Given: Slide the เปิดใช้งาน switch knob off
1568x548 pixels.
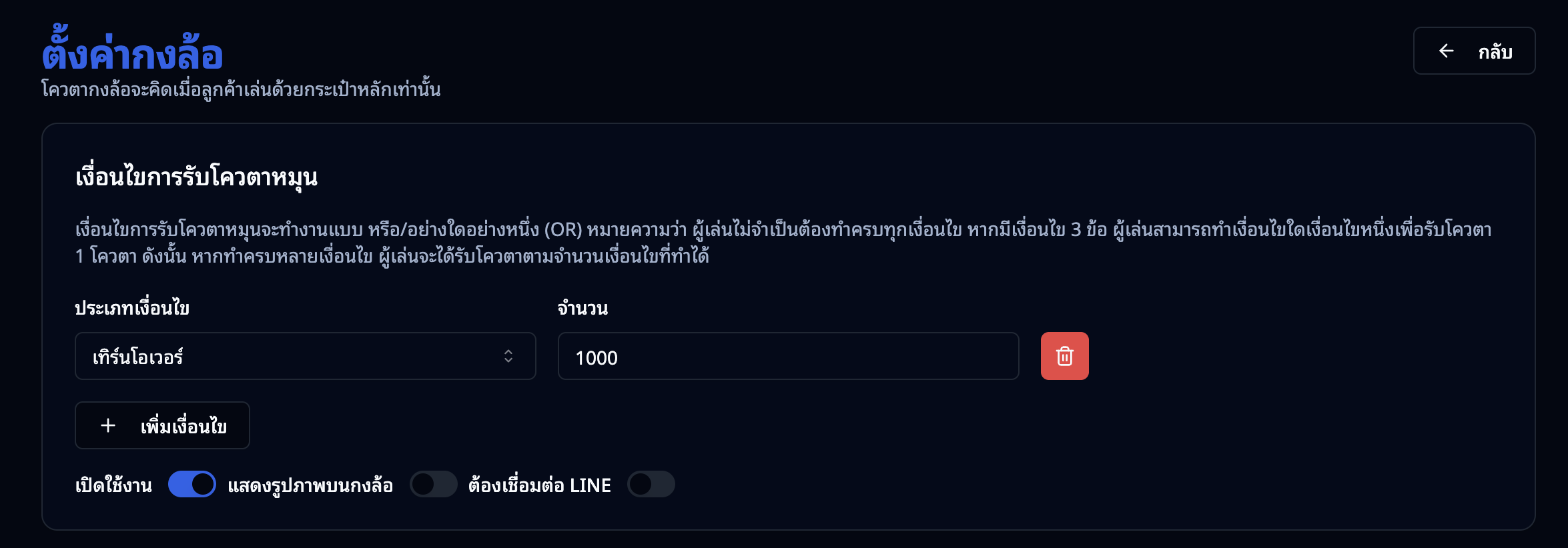Looking at the screenshot, I should click(x=202, y=485).
